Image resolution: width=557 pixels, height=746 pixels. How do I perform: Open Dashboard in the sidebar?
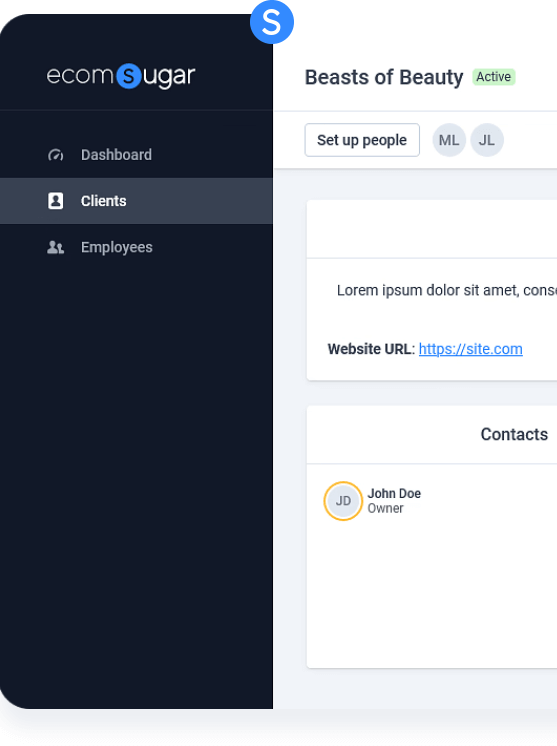137,155
